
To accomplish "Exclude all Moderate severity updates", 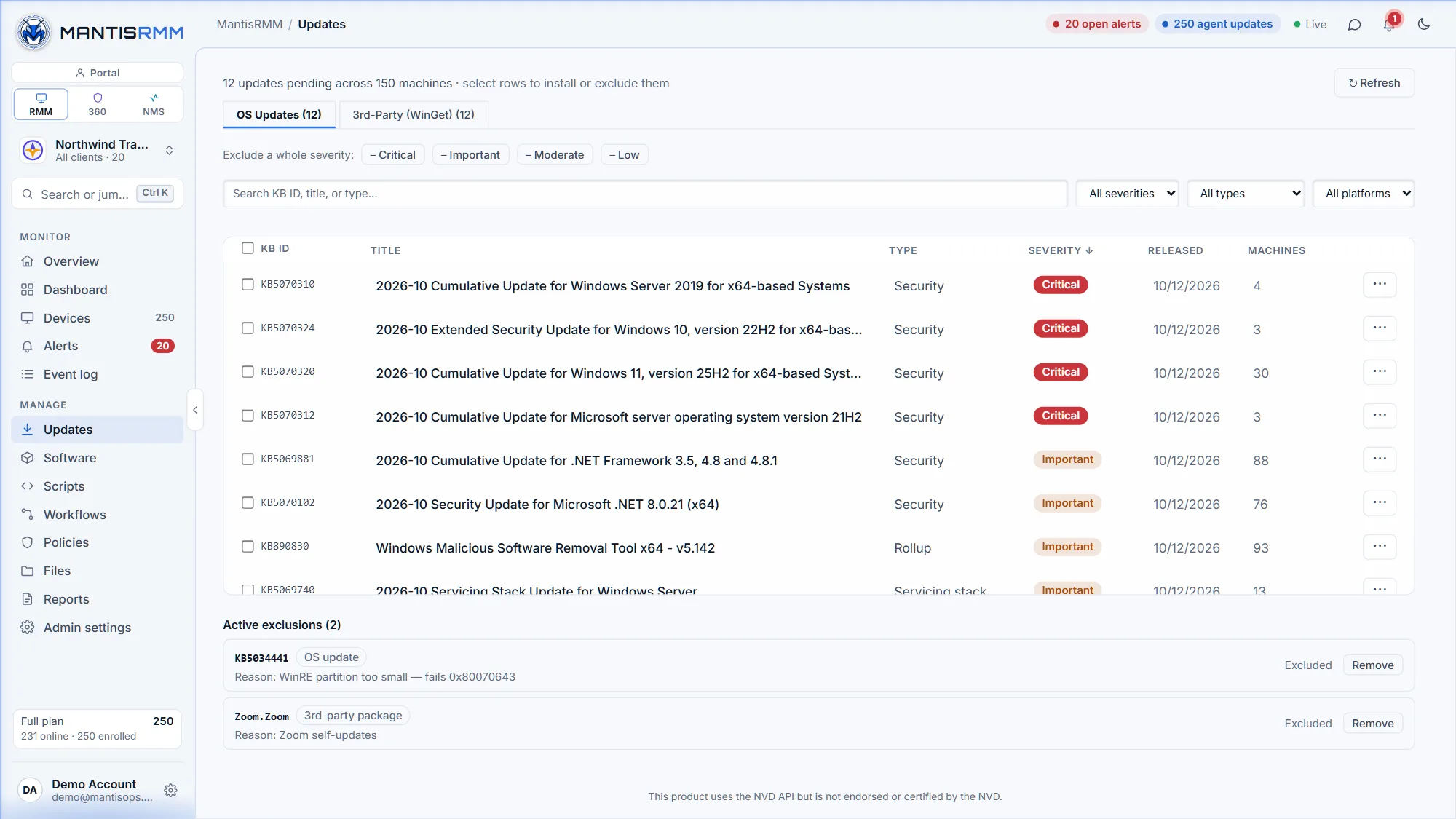I will pos(555,155).
